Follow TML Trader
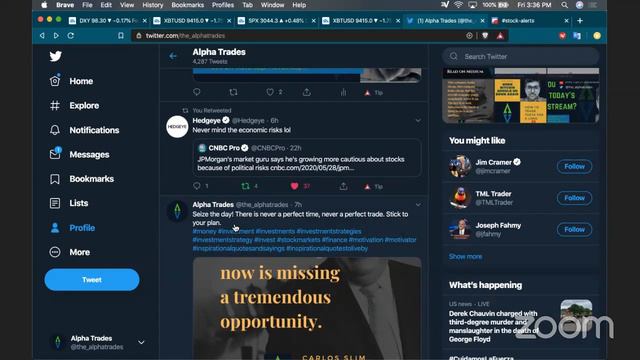 click(574, 198)
